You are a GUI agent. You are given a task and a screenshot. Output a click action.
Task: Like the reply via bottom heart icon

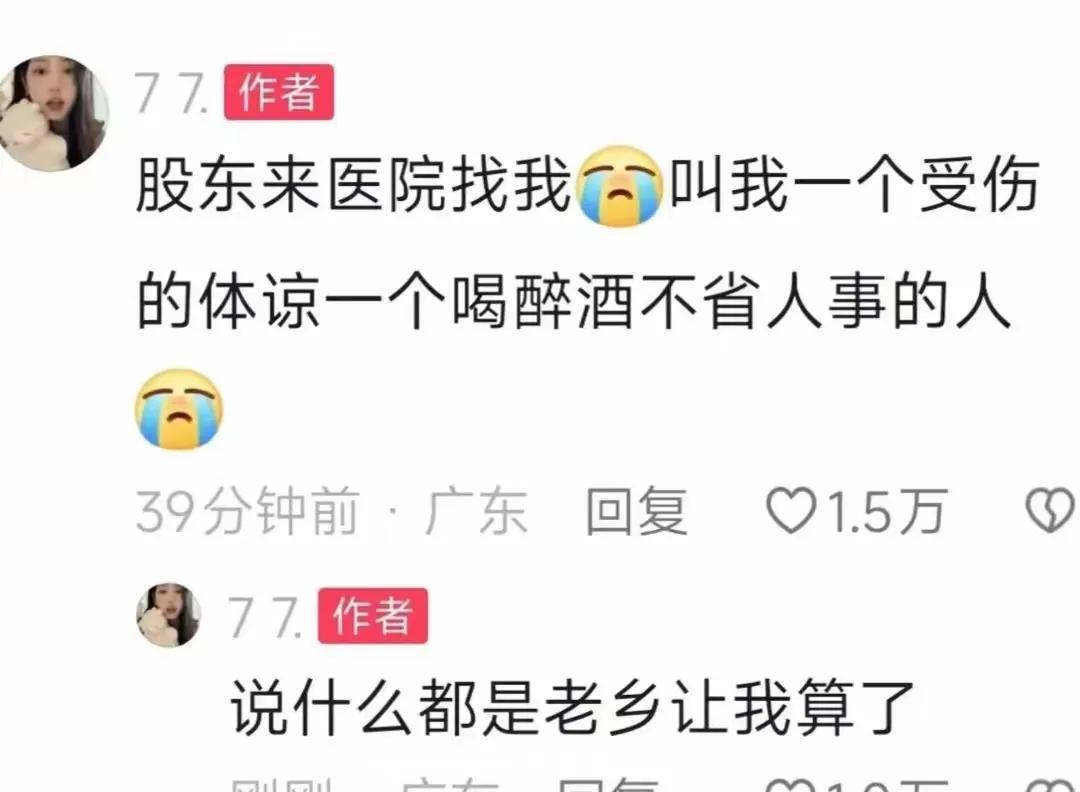791,785
